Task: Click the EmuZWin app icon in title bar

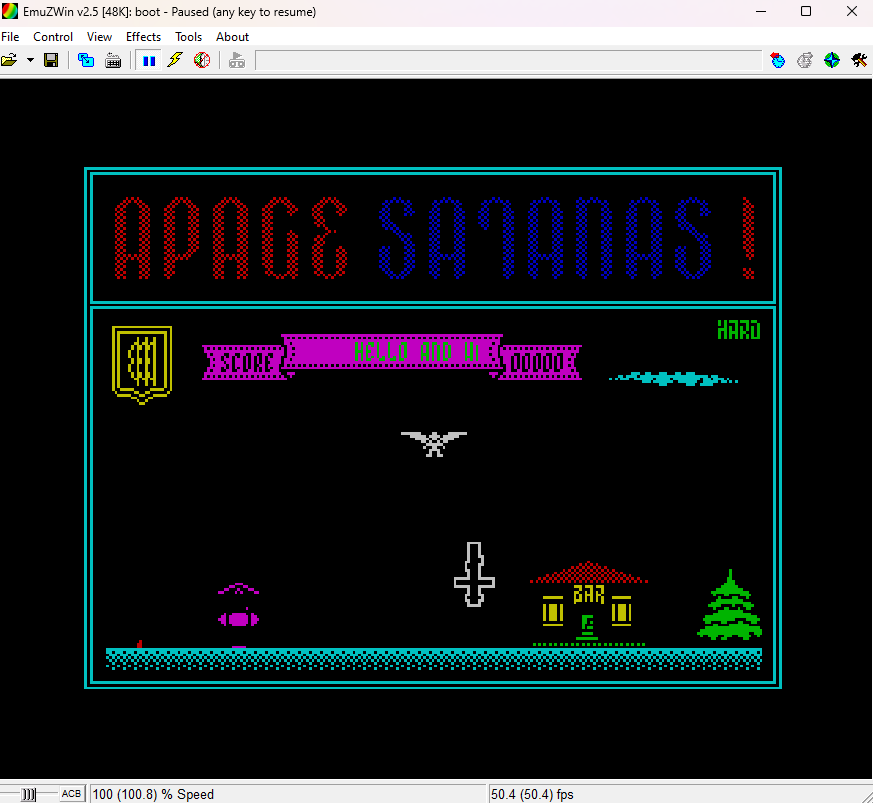Action: (10, 11)
